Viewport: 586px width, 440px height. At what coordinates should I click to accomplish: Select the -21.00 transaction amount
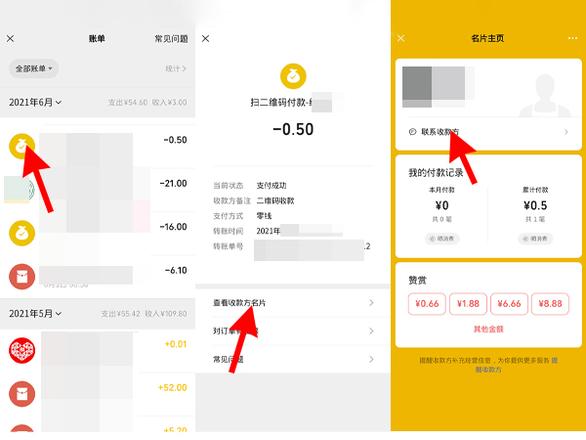[x=173, y=183]
